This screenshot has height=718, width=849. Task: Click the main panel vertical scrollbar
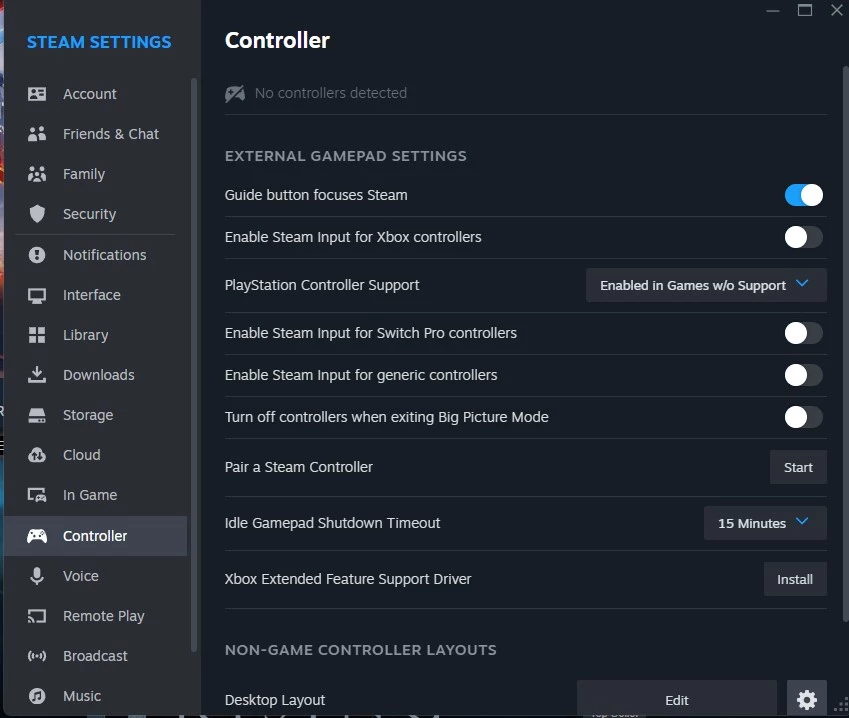click(846, 344)
